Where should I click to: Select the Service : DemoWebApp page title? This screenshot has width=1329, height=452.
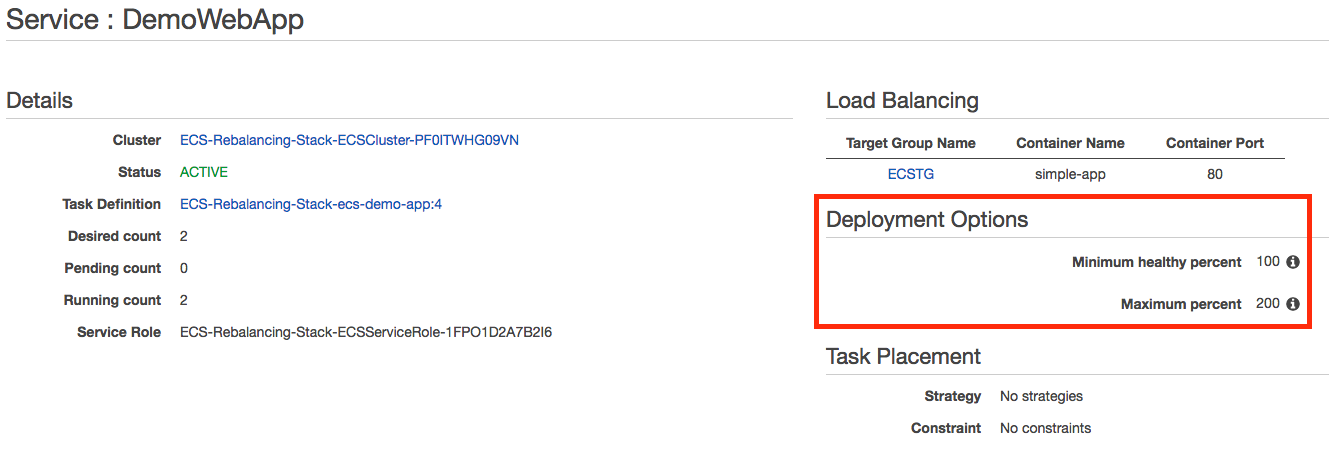155,19
